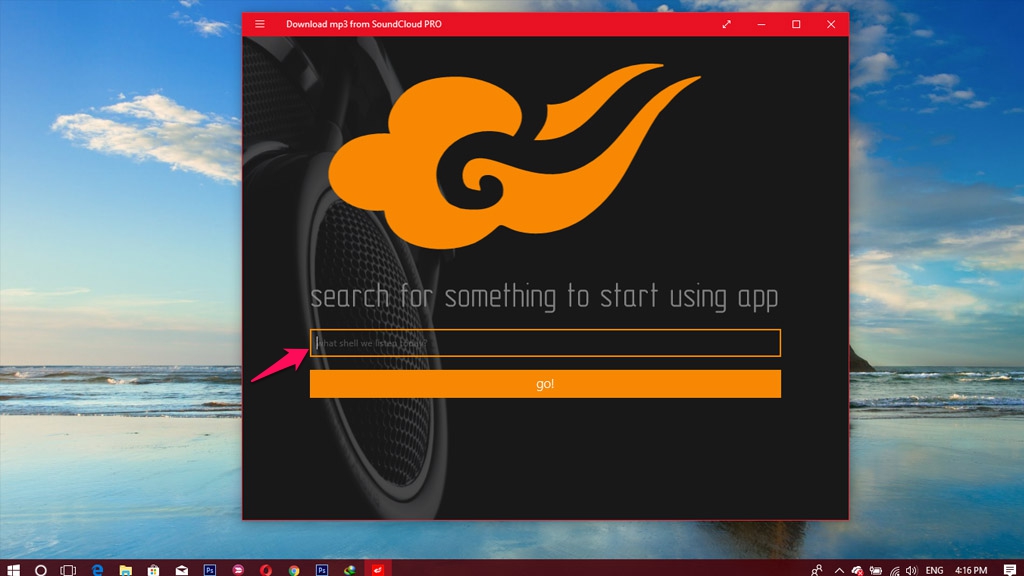Open the volume control tray icon
The image size is (1024, 576).
tap(912, 570)
